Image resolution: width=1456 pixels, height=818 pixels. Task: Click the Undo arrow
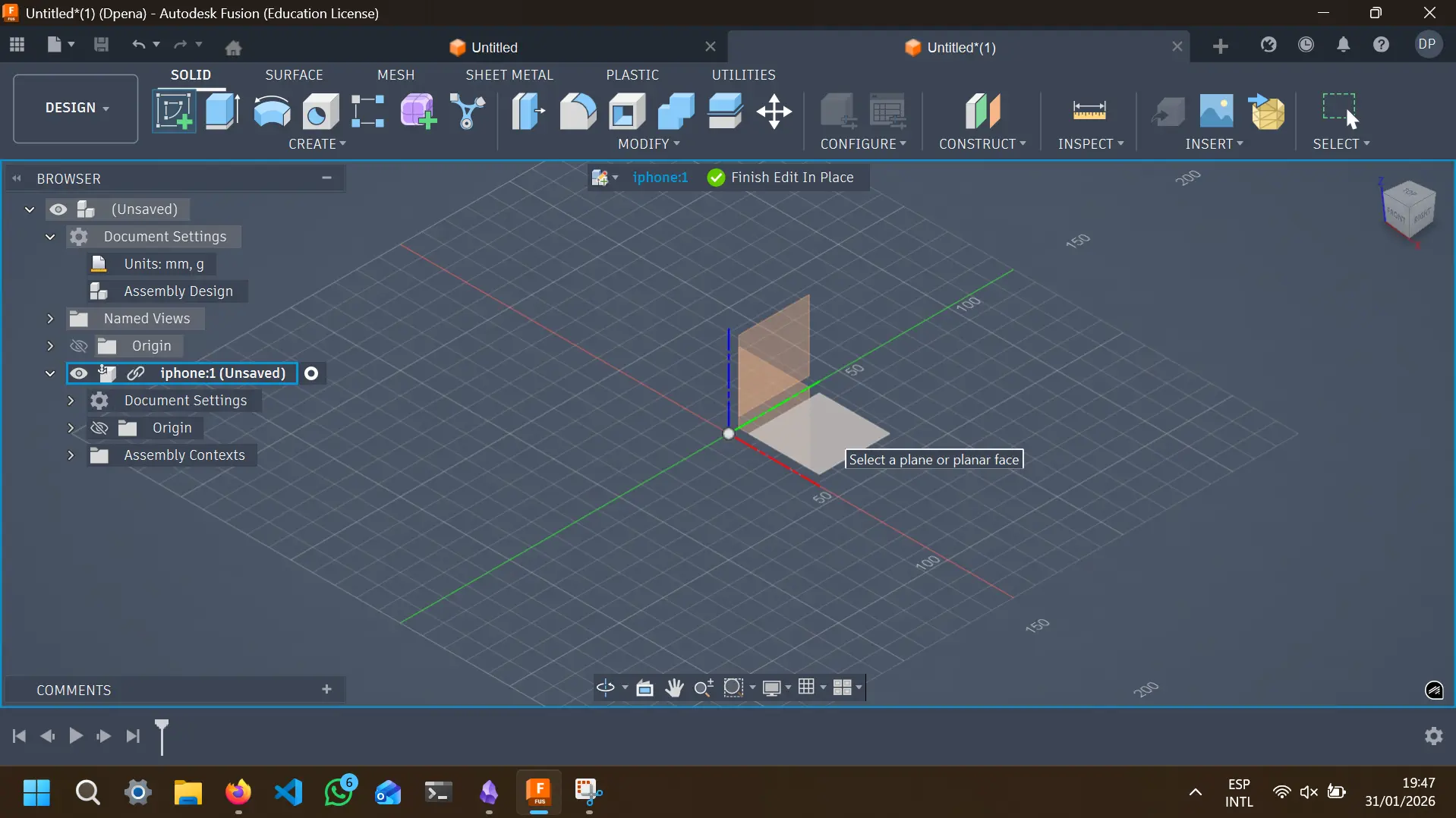[x=138, y=46]
